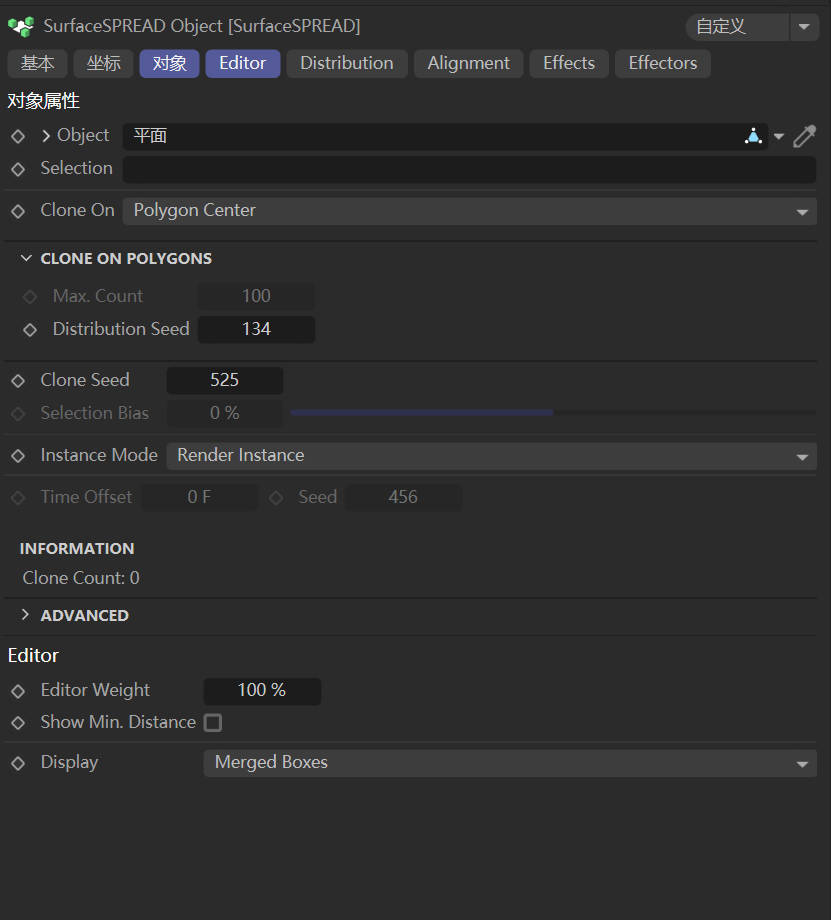The image size is (831, 920).
Task: Switch to the Effectors tab
Action: [662, 62]
